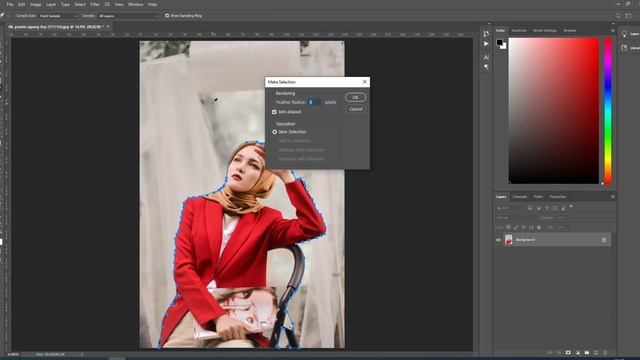
Task: Select the New Selection radio button
Action: 275,132
